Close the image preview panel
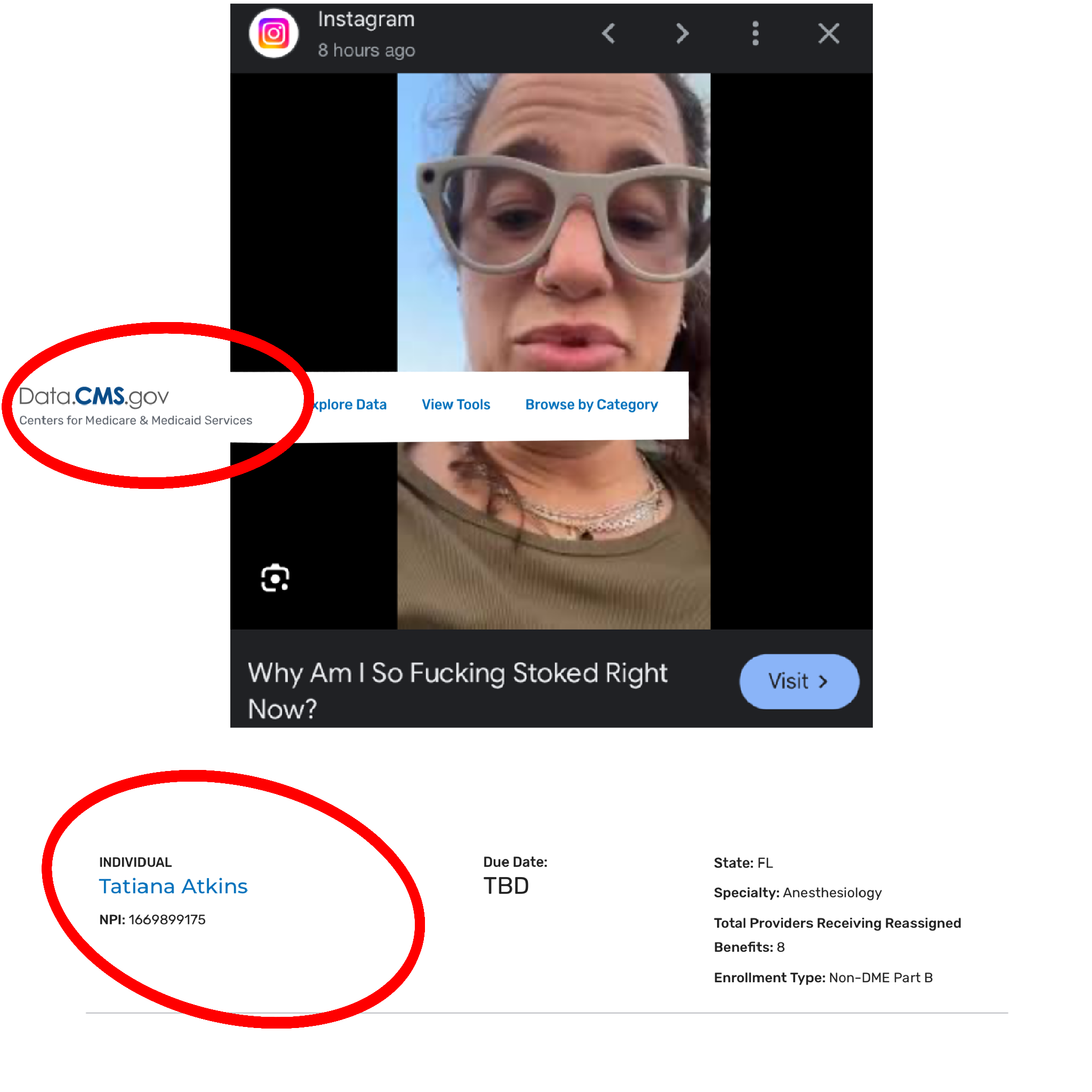Screen dimensions: 1092x1092 pos(829,34)
